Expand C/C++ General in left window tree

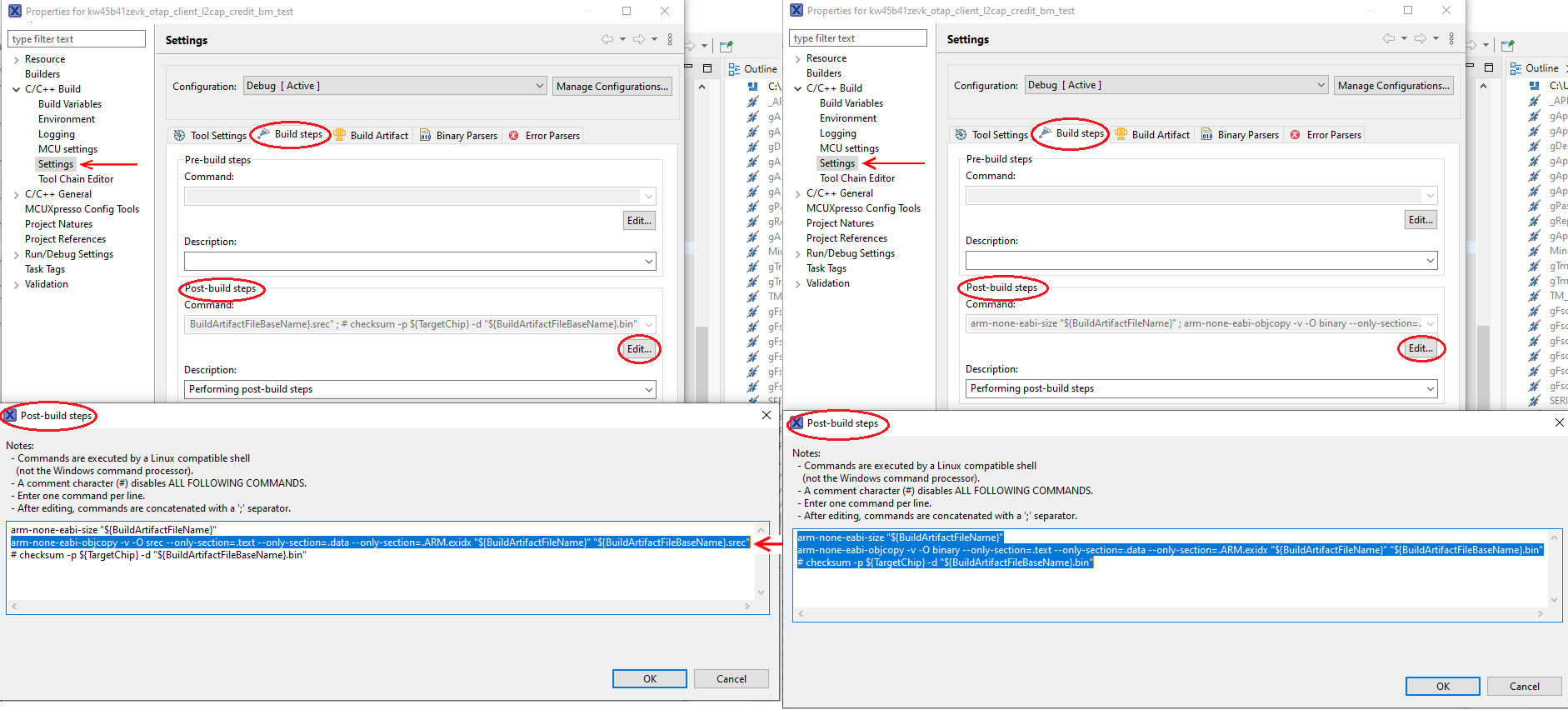point(17,194)
